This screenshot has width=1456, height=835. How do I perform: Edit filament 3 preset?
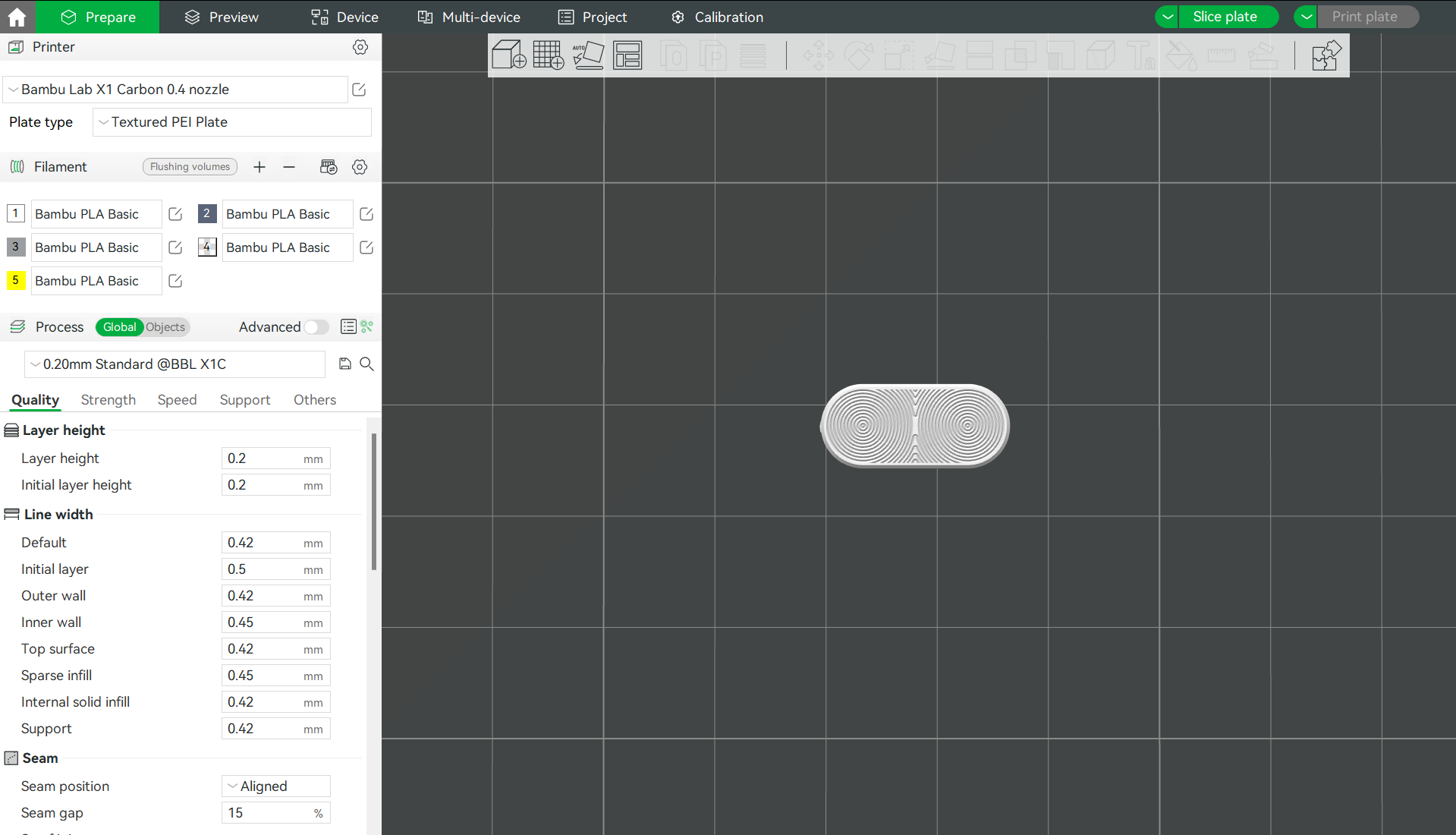(175, 247)
